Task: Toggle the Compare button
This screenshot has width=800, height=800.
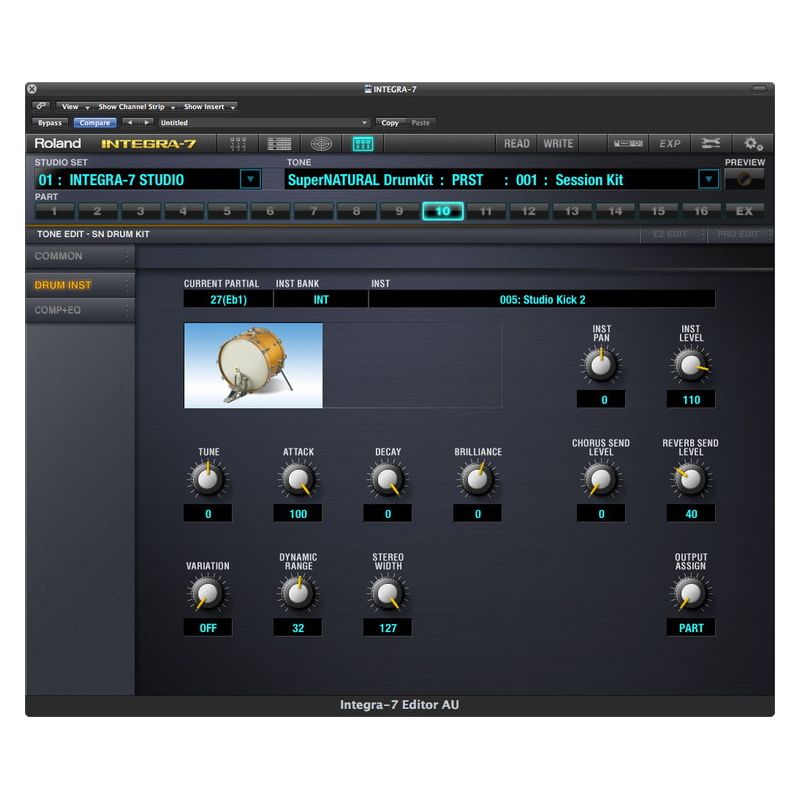Action: 95,123
